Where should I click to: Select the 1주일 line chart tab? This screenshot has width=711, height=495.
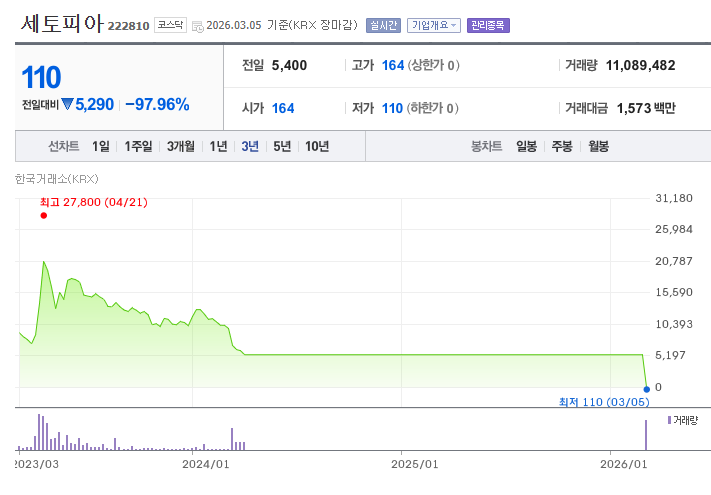pos(138,146)
